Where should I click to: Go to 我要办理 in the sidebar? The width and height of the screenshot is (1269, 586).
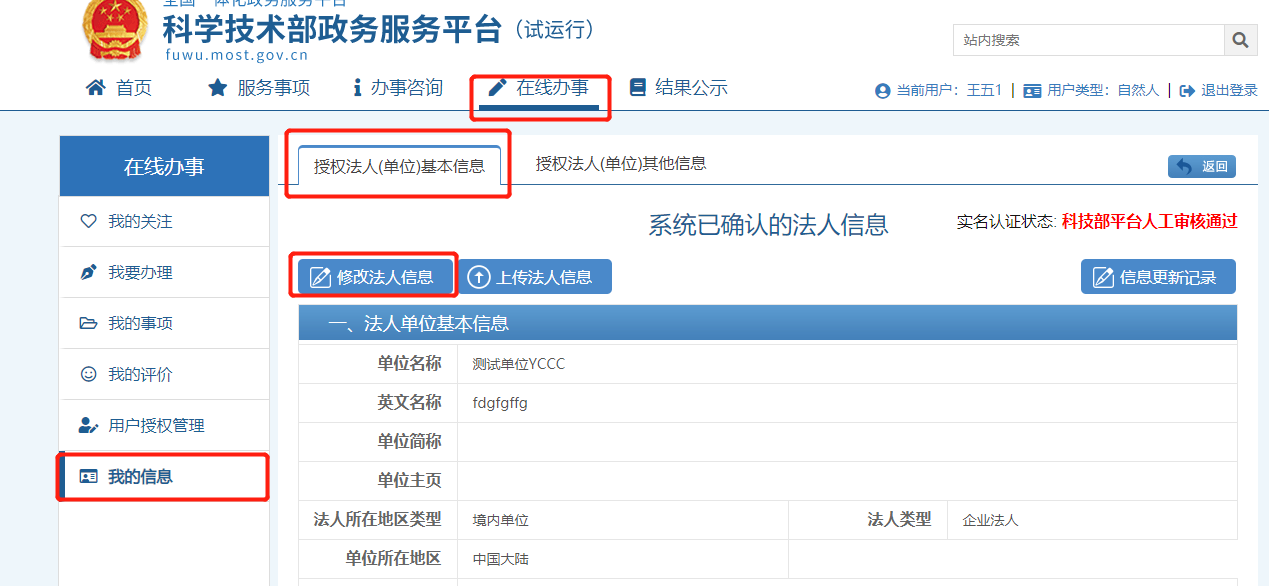[x=140, y=272]
